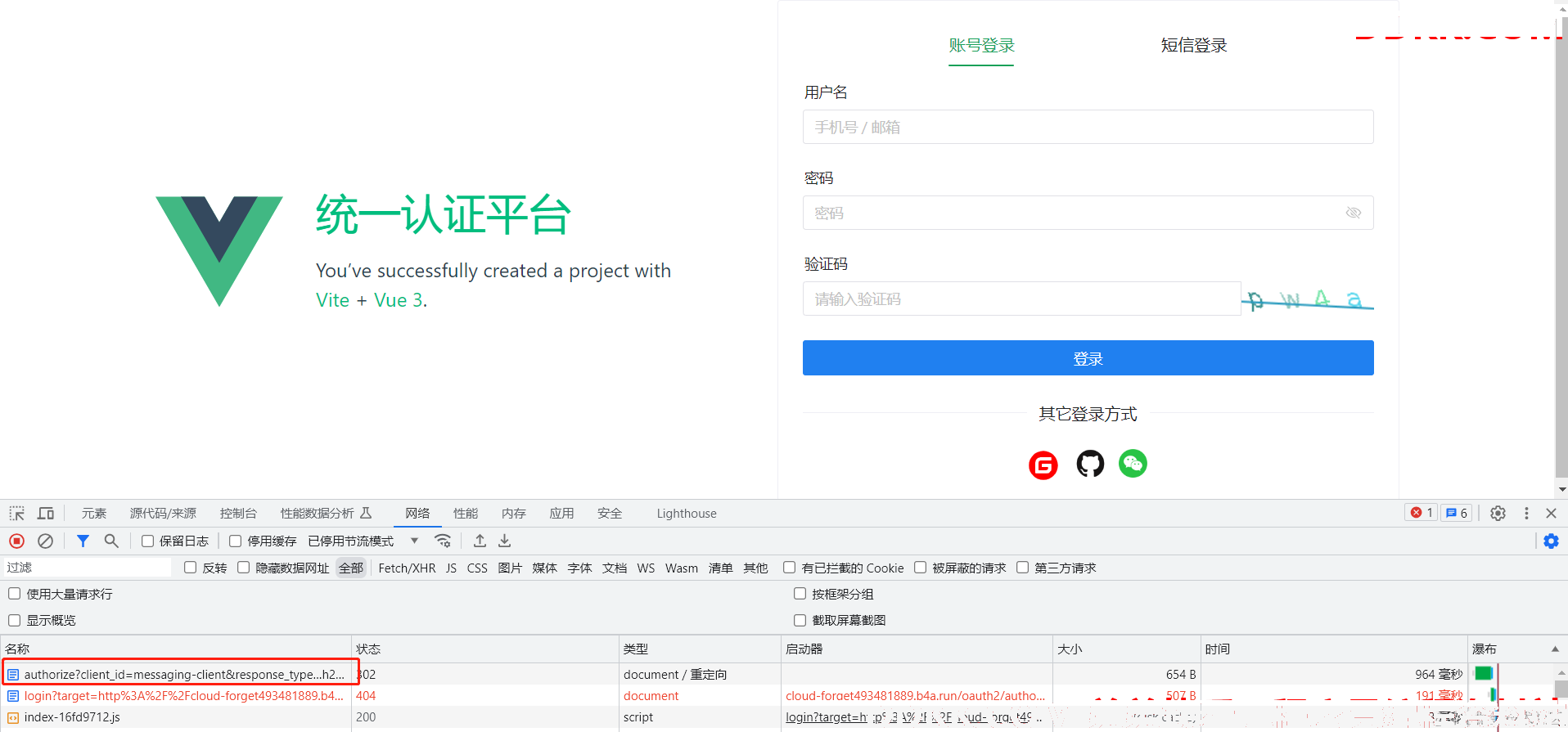
Task: Click the inspect element selector icon
Action: [17, 514]
